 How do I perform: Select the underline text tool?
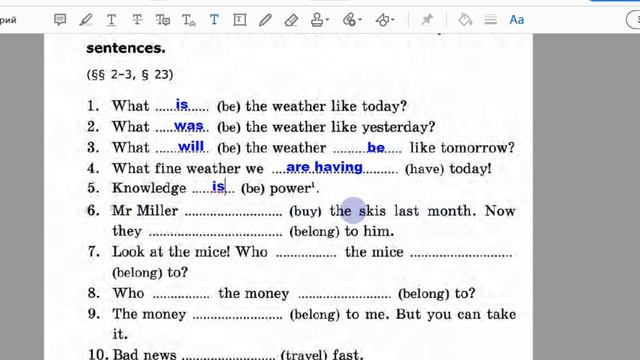(111, 20)
